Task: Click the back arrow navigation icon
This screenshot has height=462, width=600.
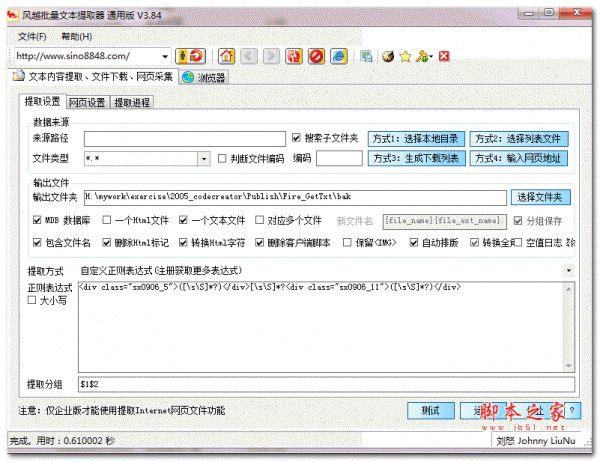Action: coord(249,56)
